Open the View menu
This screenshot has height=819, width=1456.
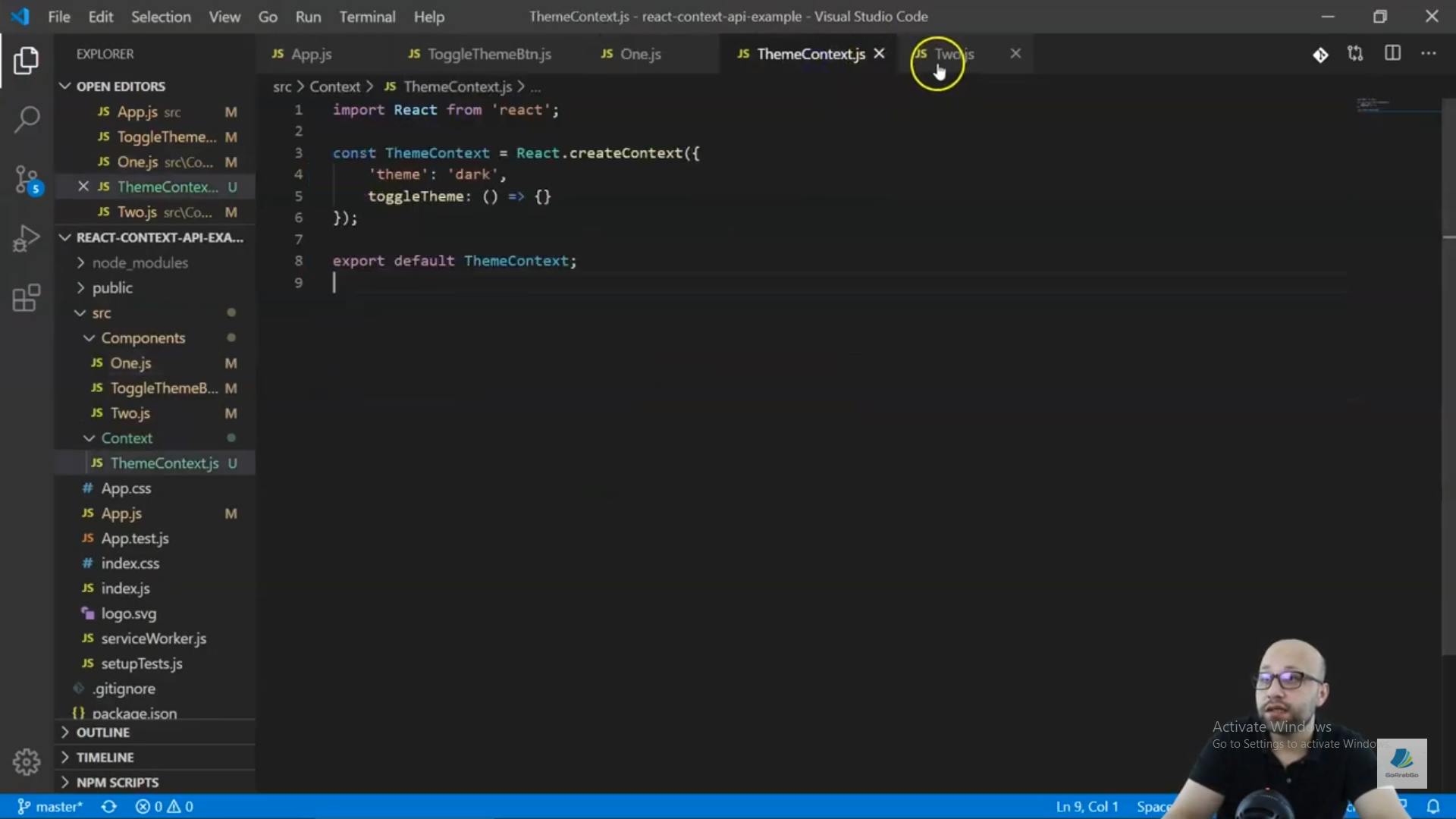pos(224,17)
